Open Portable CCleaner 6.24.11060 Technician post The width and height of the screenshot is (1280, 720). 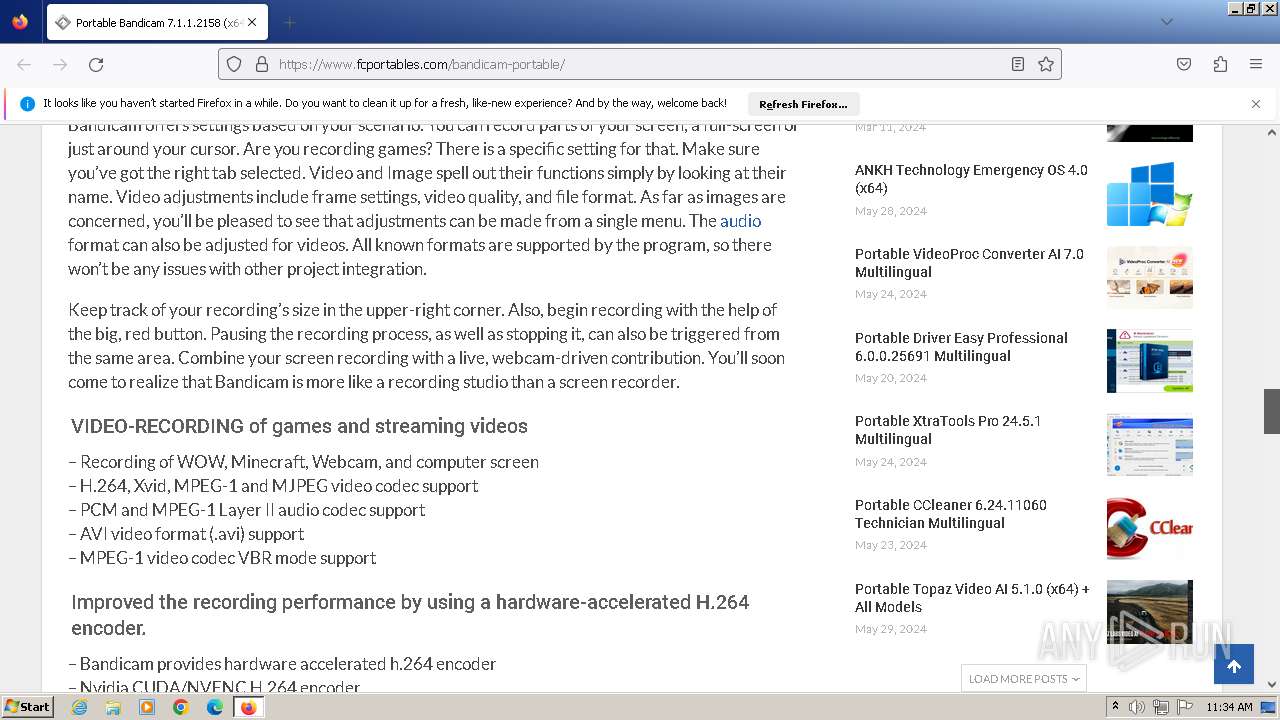click(951, 514)
